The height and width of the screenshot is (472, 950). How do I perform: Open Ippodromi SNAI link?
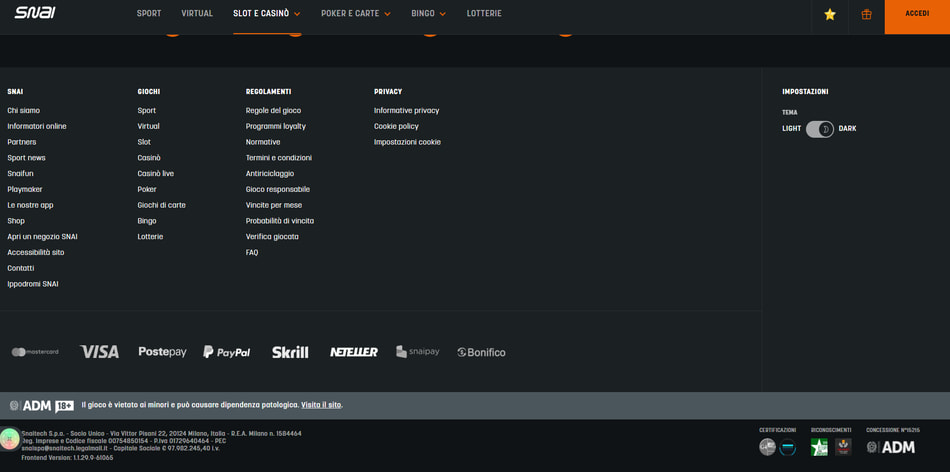(x=33, y=284)
